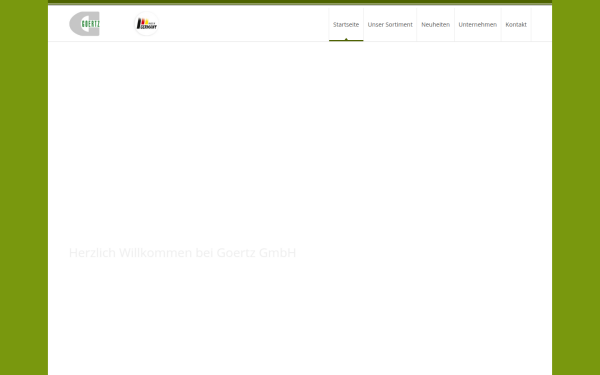Navigate to the Kontakt page

(516, 24)
